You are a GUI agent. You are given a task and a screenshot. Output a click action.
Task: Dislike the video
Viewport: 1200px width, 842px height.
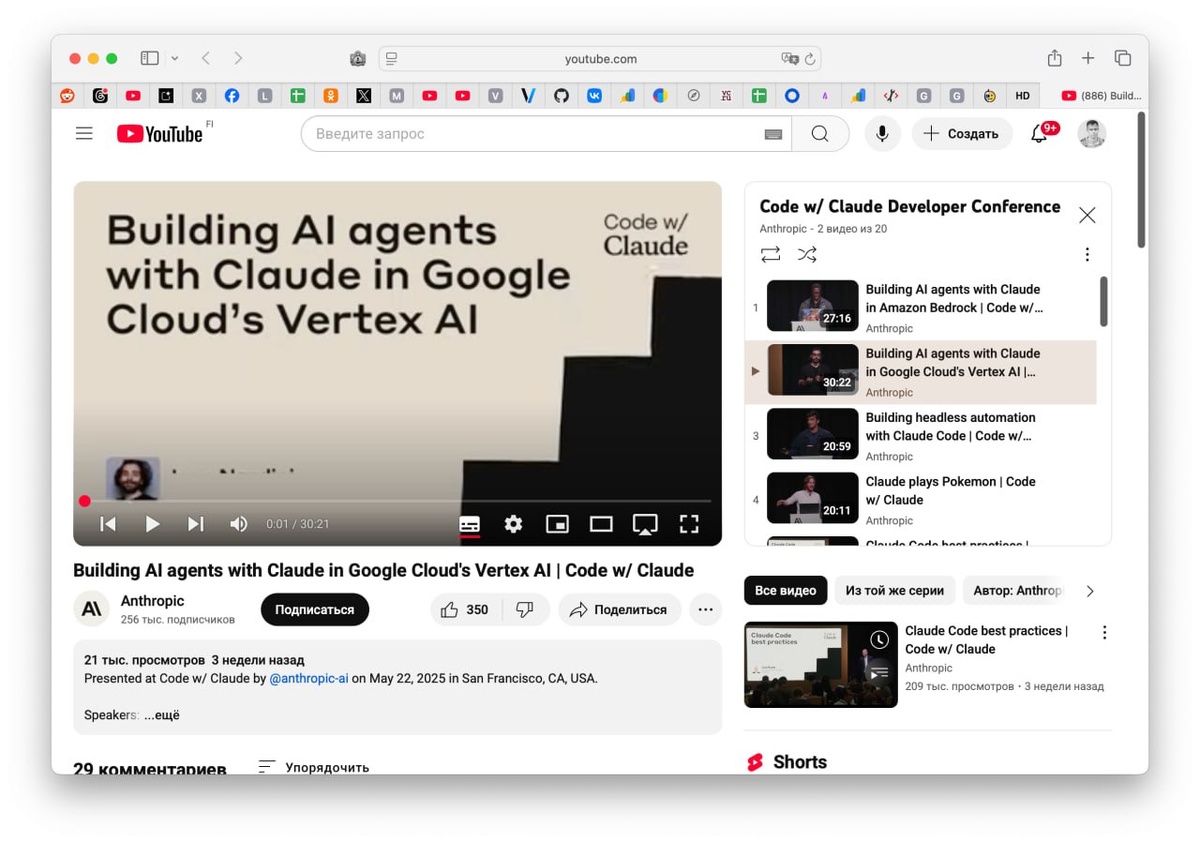pyautogui.click(x=525, y=610)
